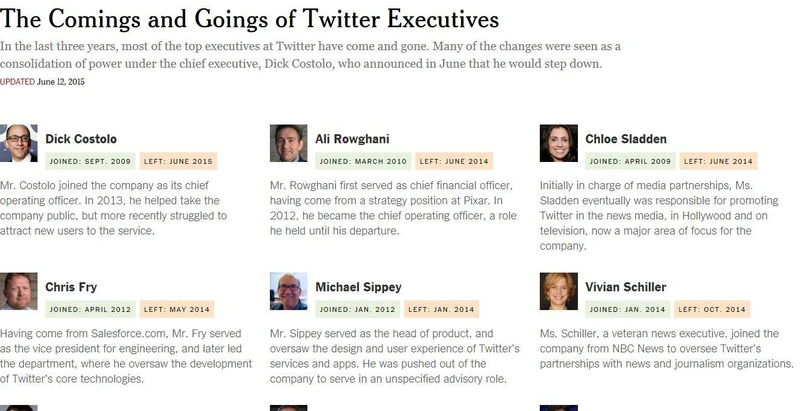Click the 'Joined: Sept. 2009' tag

coord(90,161)
